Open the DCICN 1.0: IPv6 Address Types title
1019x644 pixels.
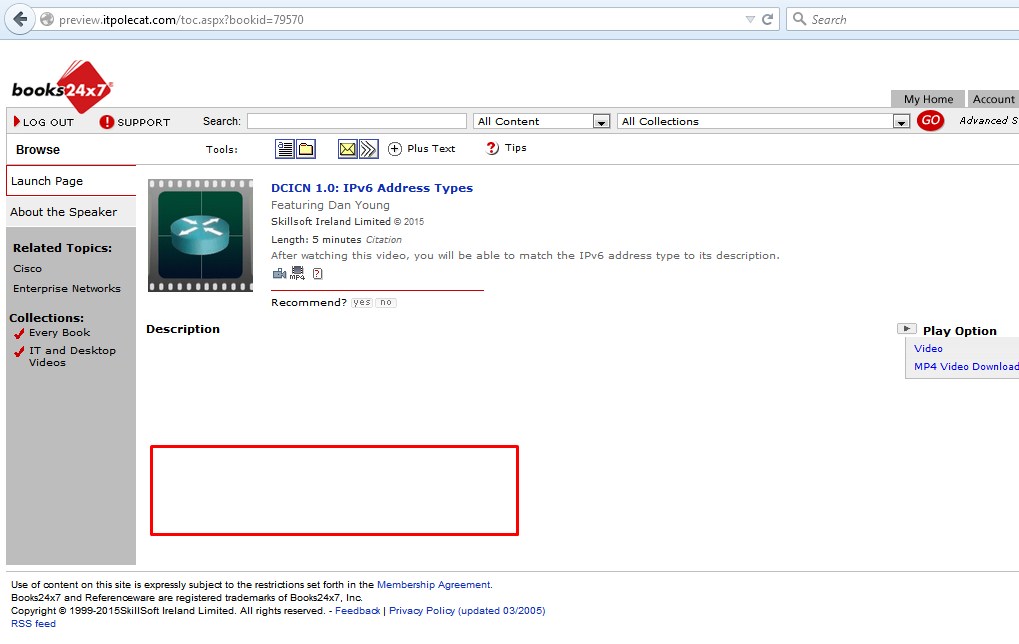point(372,188)
